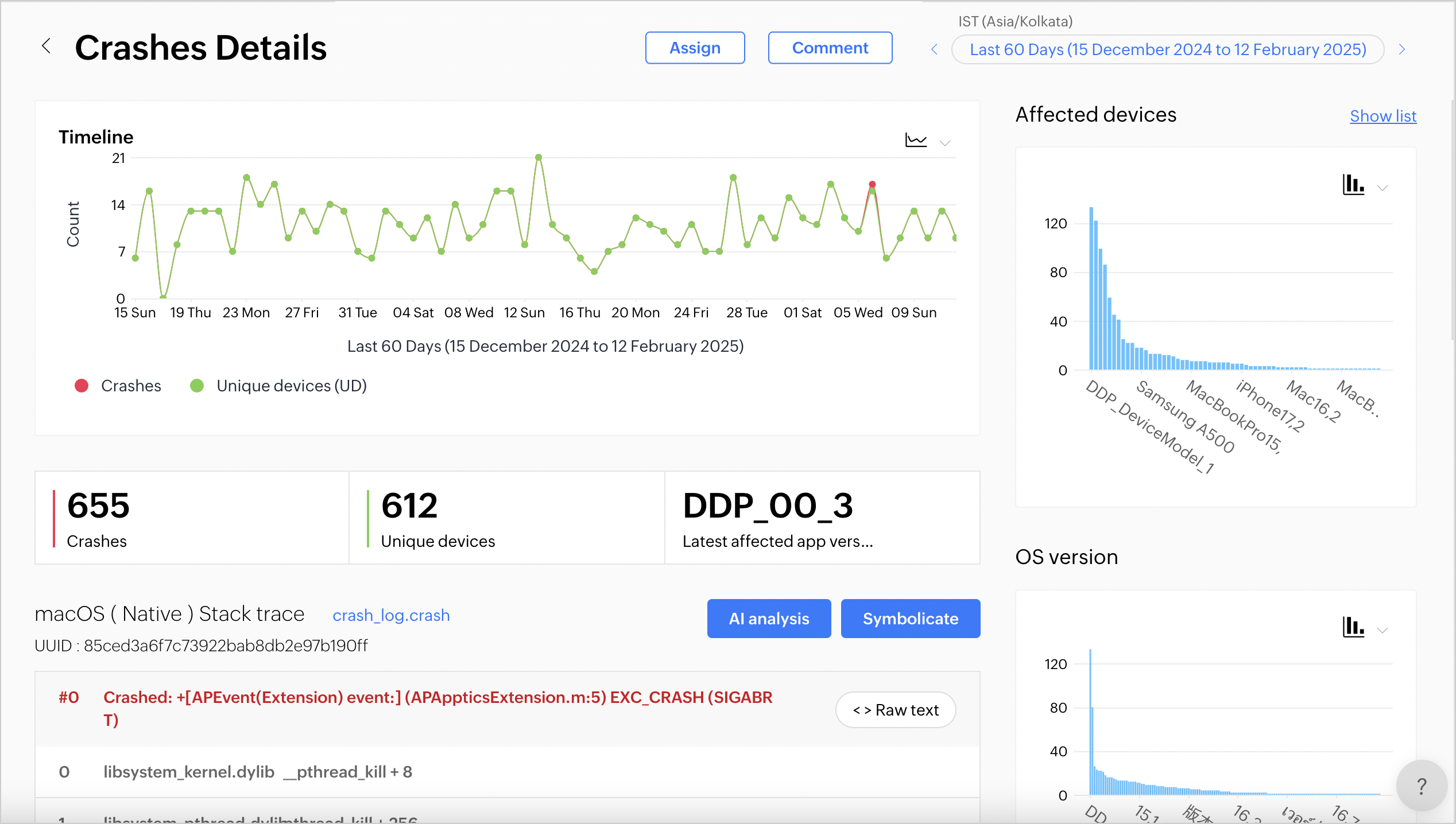The width and height of the screenshot is (1456, 824).
Task: Click the Comment button
Action: pos(830,48)
